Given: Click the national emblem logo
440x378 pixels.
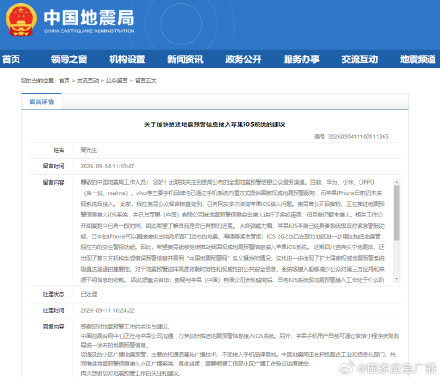Looking at the screenshot, I should (x=21, y=20).
